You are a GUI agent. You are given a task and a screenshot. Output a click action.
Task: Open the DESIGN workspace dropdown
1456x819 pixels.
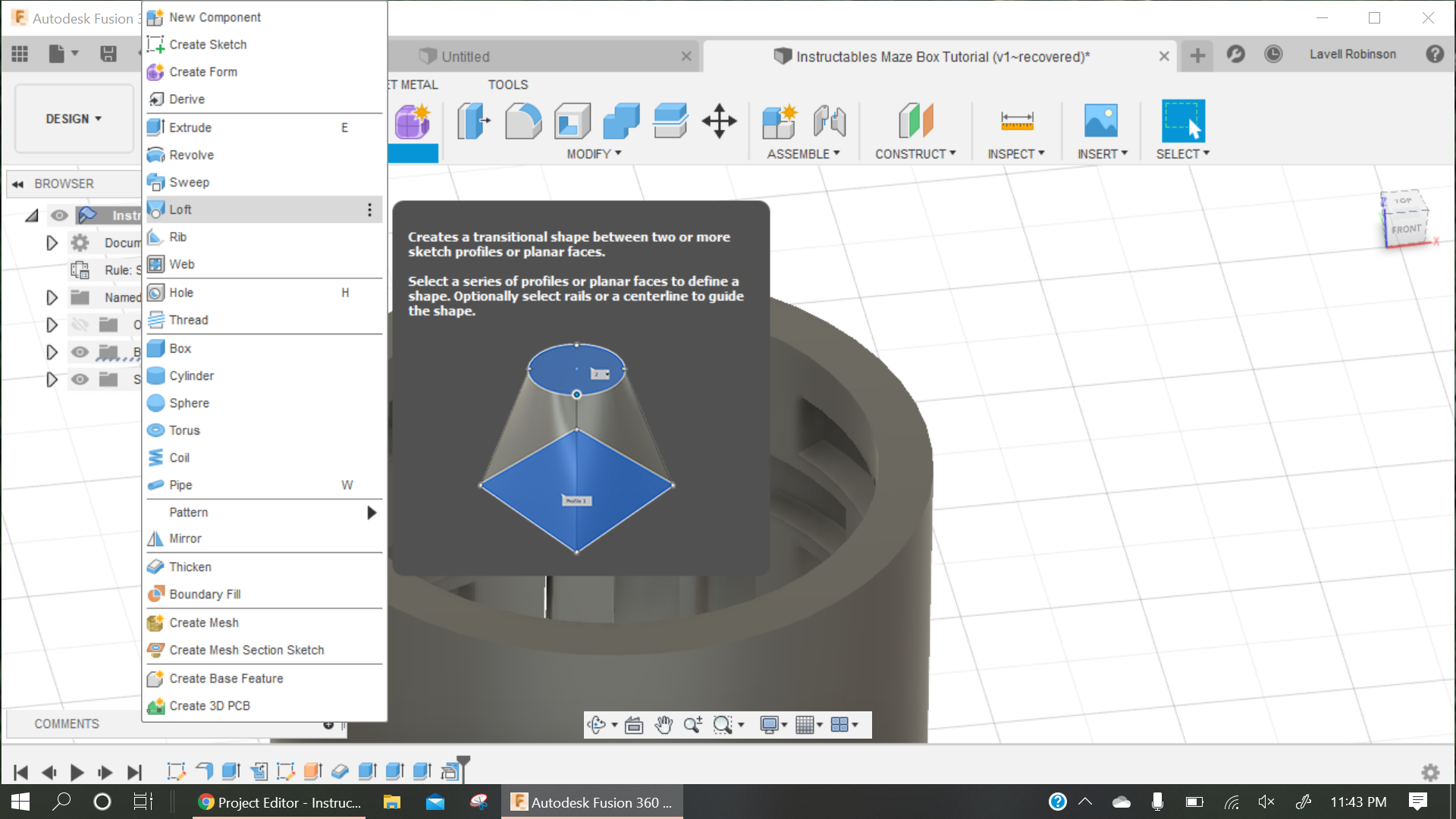point(74,118)
